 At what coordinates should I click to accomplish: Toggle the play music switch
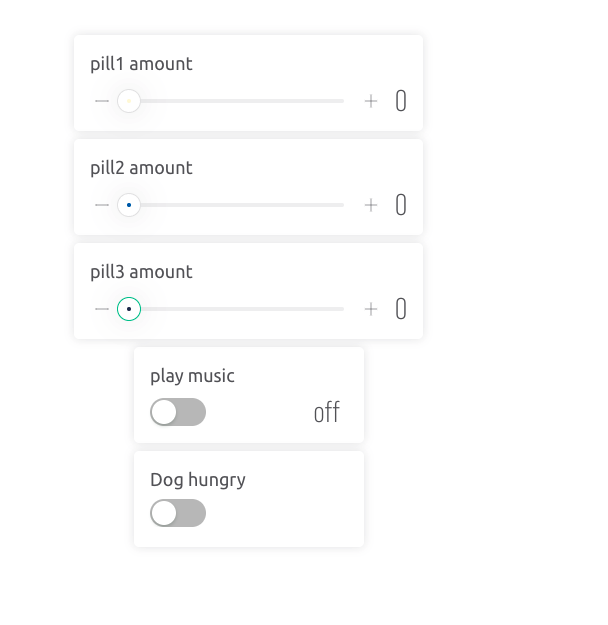pos(178,412)
